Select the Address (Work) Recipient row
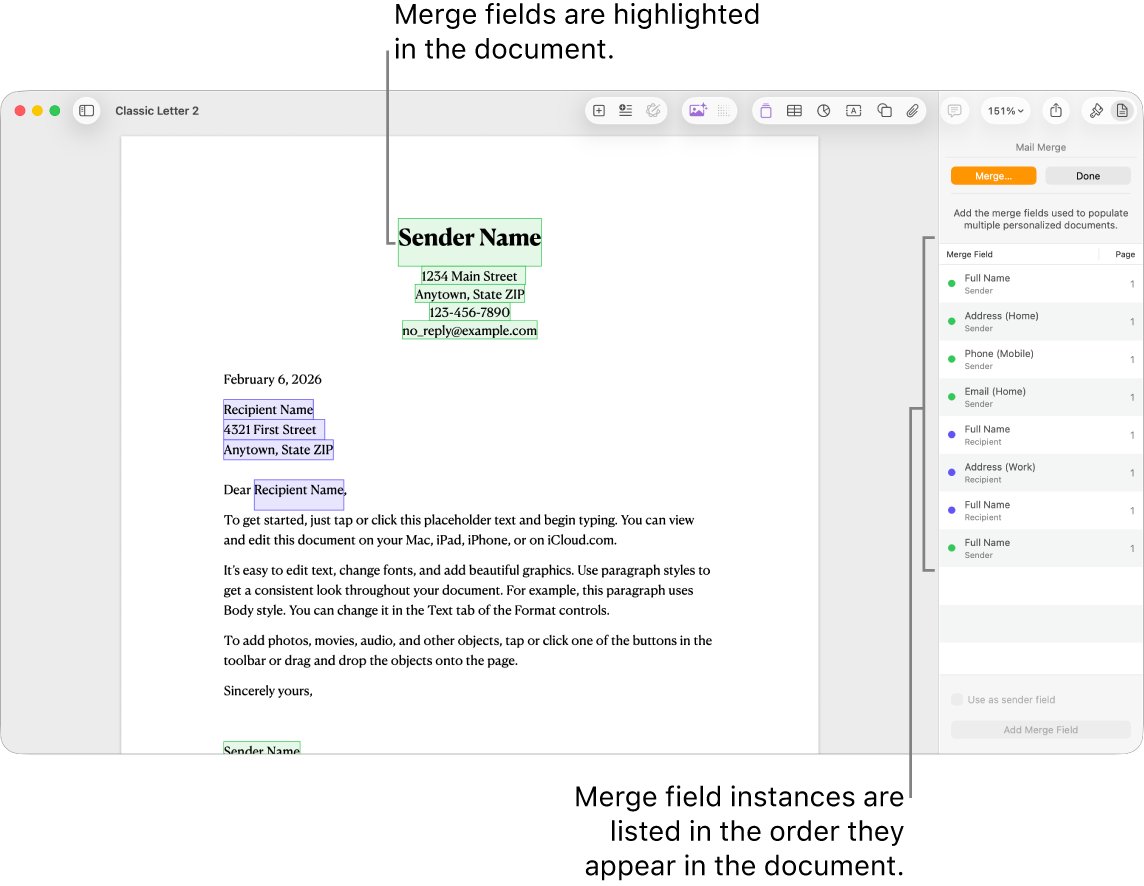1144x886 pixels. (x=1040, y=473)
